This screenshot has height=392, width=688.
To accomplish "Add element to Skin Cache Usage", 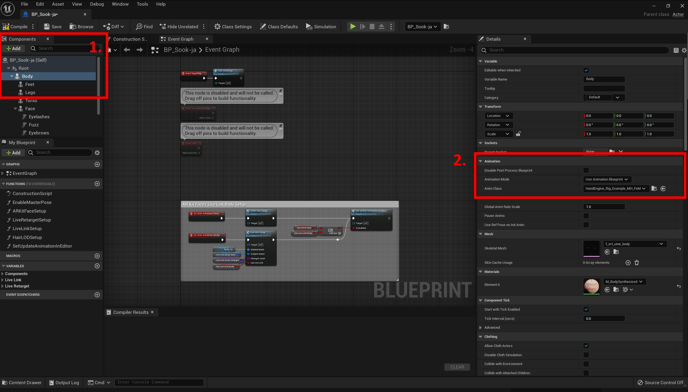I will (x=628, y=263).
